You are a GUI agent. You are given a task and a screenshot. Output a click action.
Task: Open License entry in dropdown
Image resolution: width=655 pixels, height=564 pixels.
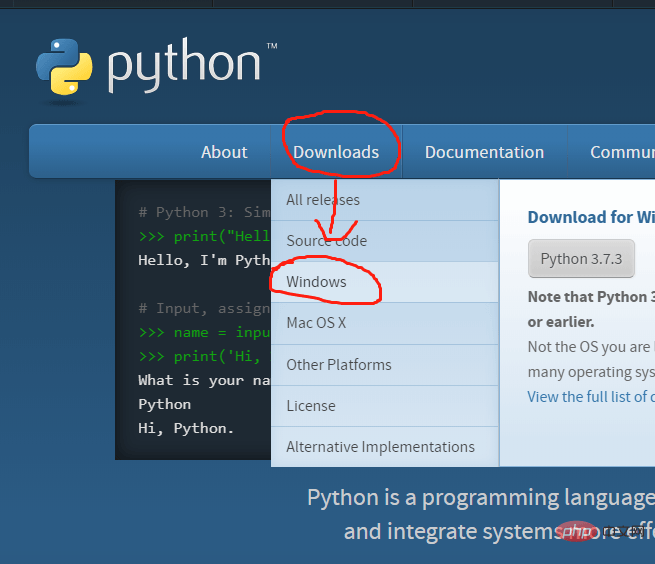pos(385,406)
